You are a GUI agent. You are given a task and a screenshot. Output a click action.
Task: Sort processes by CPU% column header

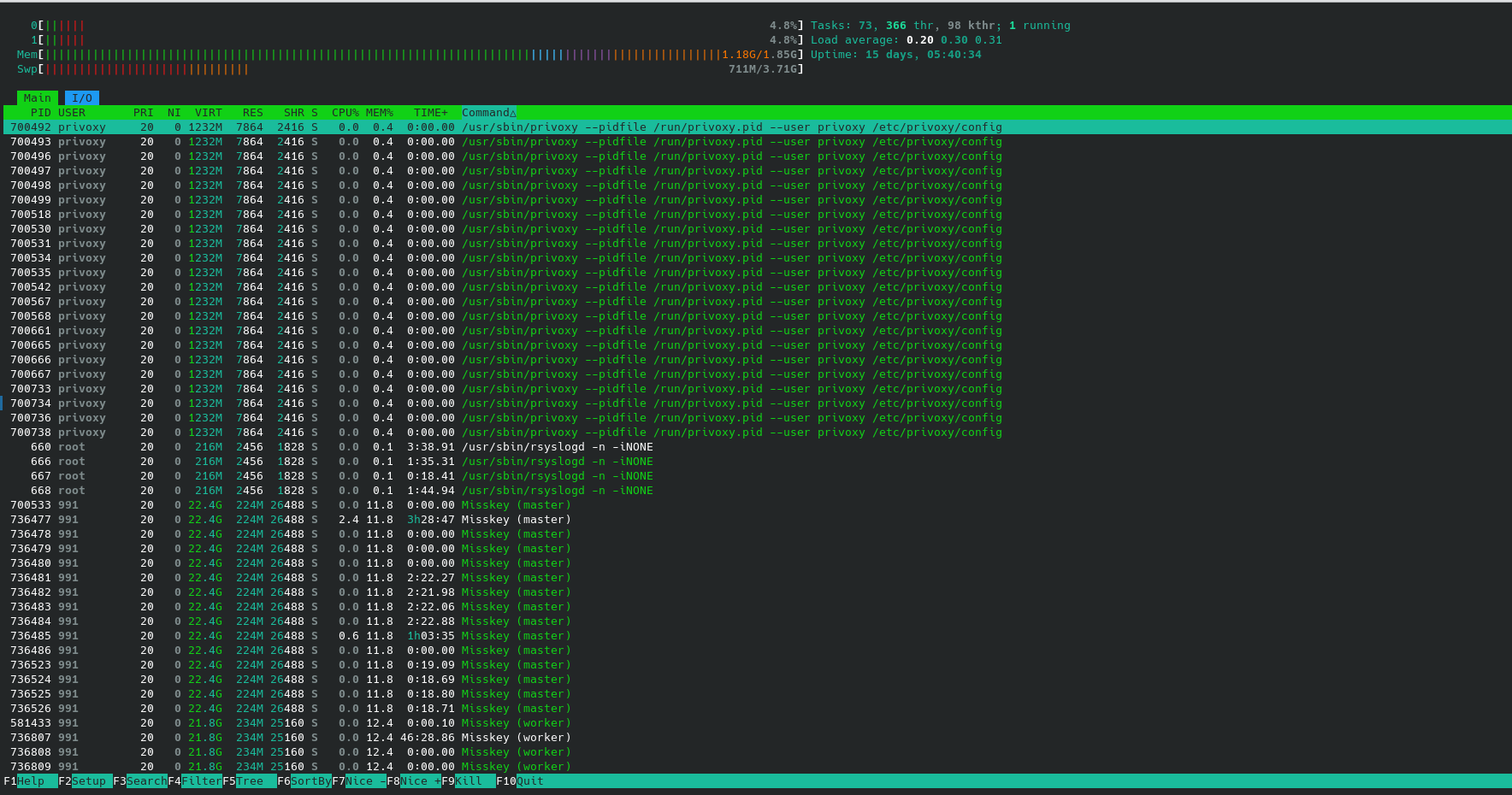click(x=345, y=113)
